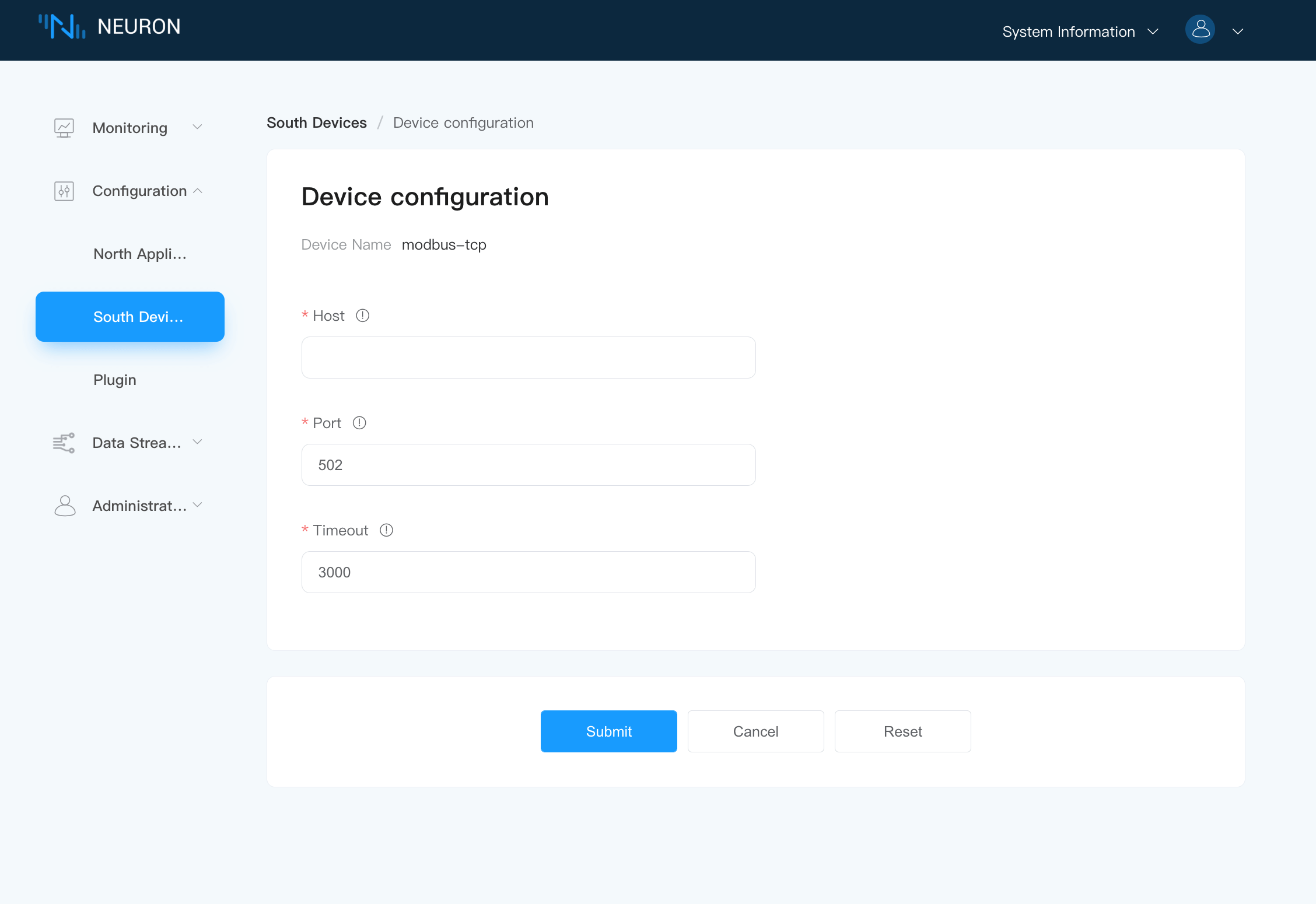1316x904 pixels.
Task: Collapse the Configuration sidebar section
Action: point(197,191)
